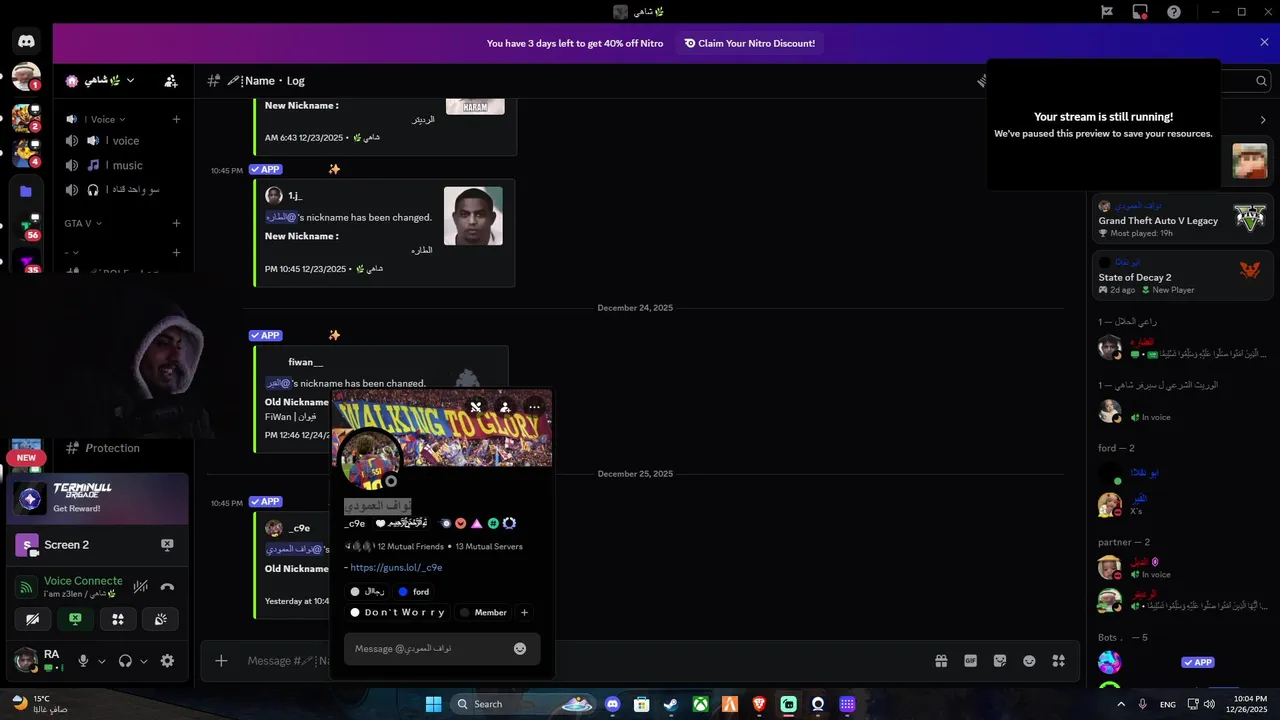Open weather widget showing 15°C
The height and width of the screenshot is (720, 1280).
pos(40,703)
